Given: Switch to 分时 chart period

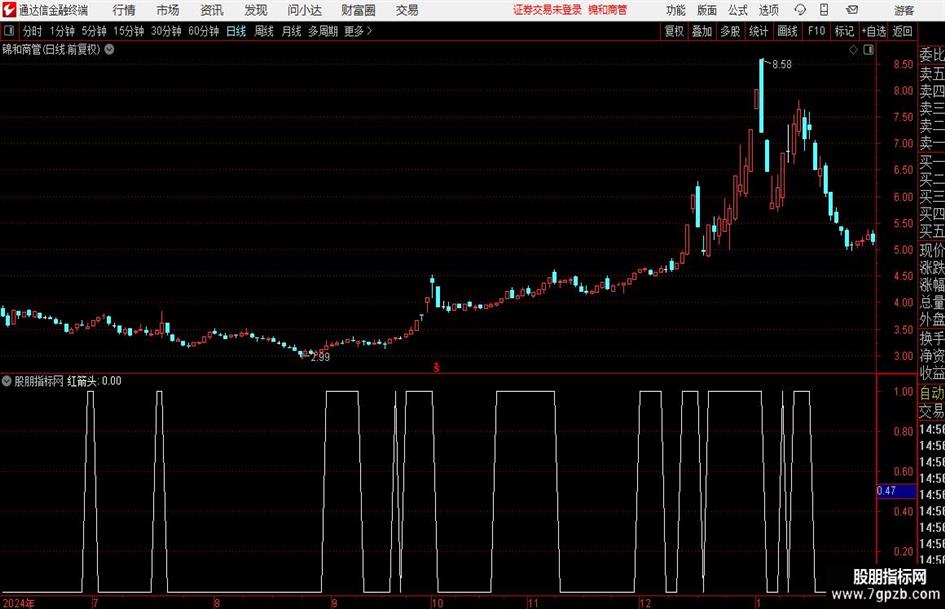Looking at the screenshot, I should click(33, 31).
